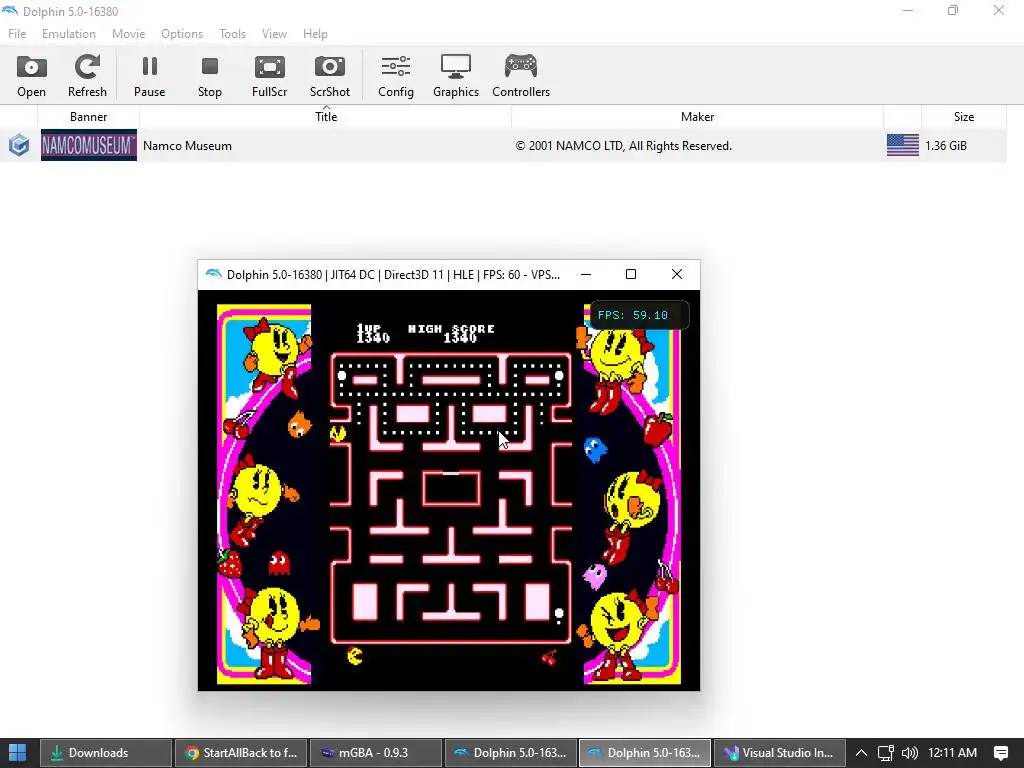Image resolution: width=1024 pixels, height=768 pixels.
Task: Switch to StartAllBack Chrome taskbar window
Action: point(241,753)
